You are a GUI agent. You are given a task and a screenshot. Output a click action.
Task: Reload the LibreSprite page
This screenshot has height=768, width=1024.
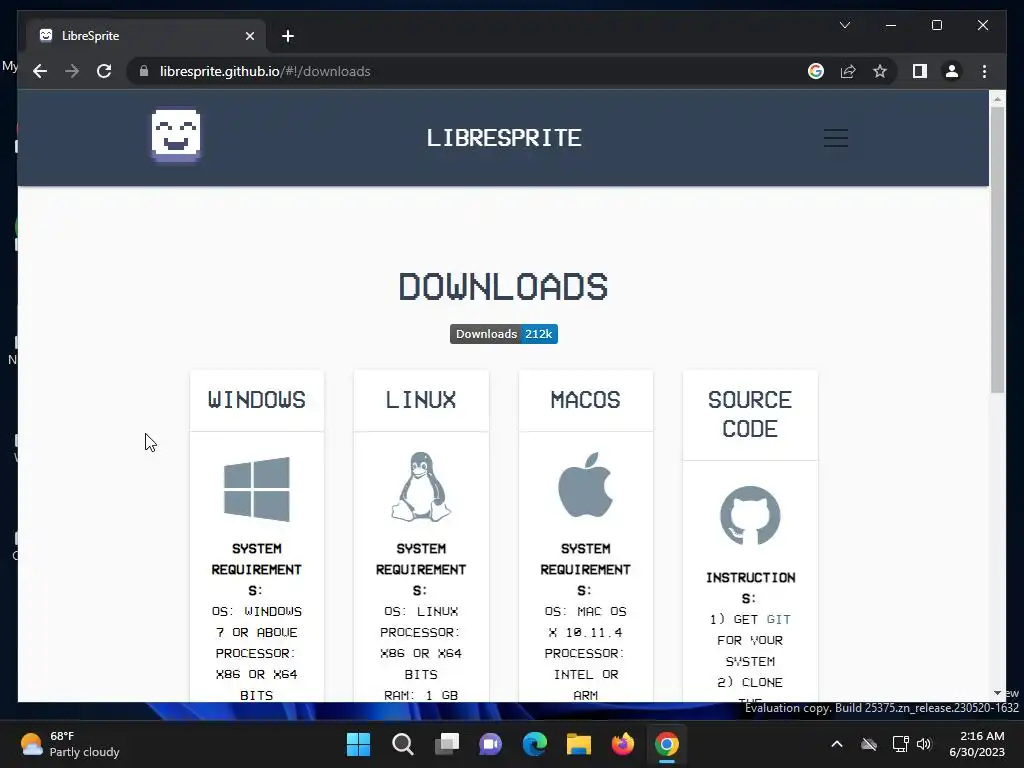[x=104, y=71]
